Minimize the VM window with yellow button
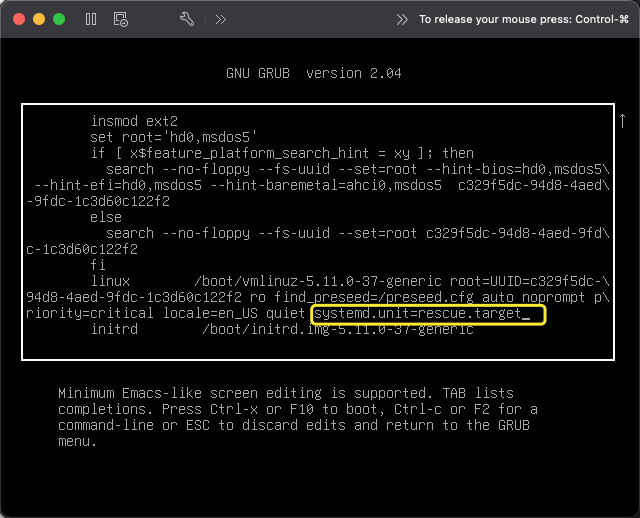Image resolution: width=640 pixels, height=518 pixels. point(39,19)
